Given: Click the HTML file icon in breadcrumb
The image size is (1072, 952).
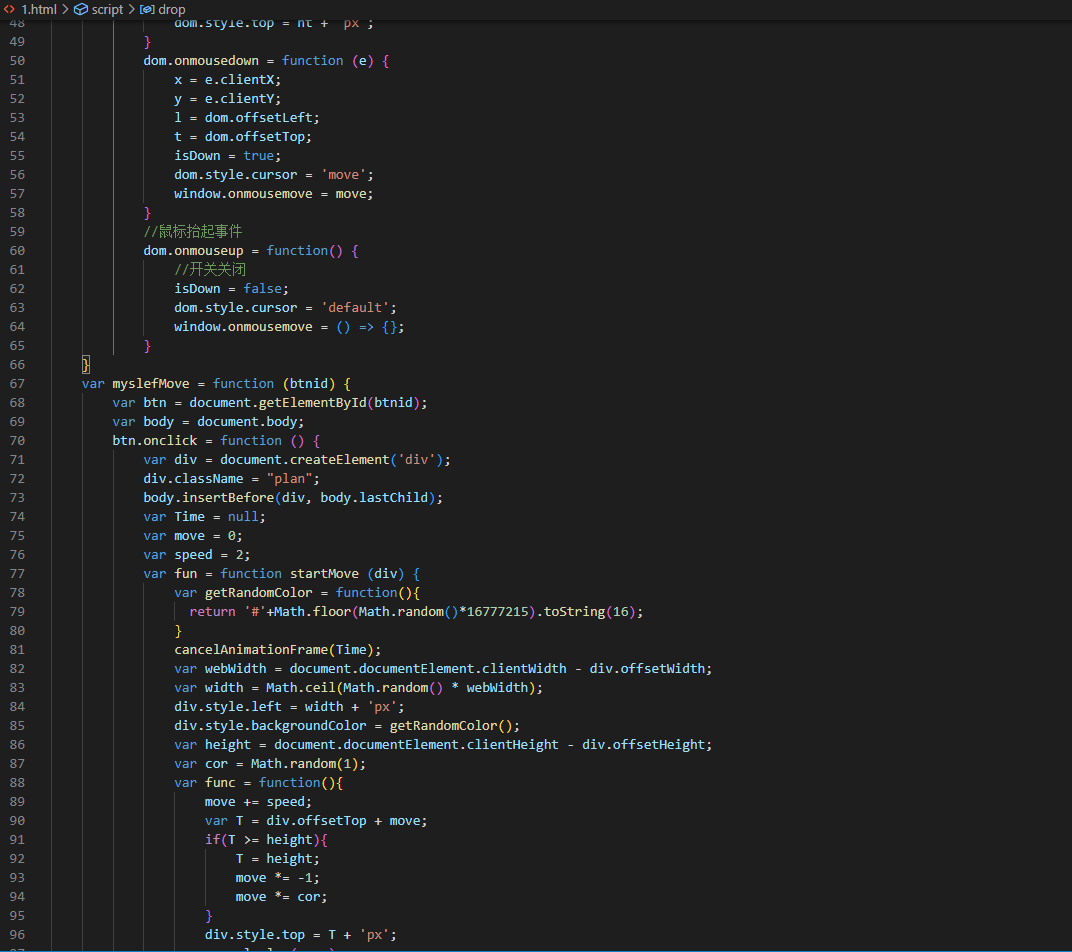Looking at the screenshot, I should [x=9, y=9].
